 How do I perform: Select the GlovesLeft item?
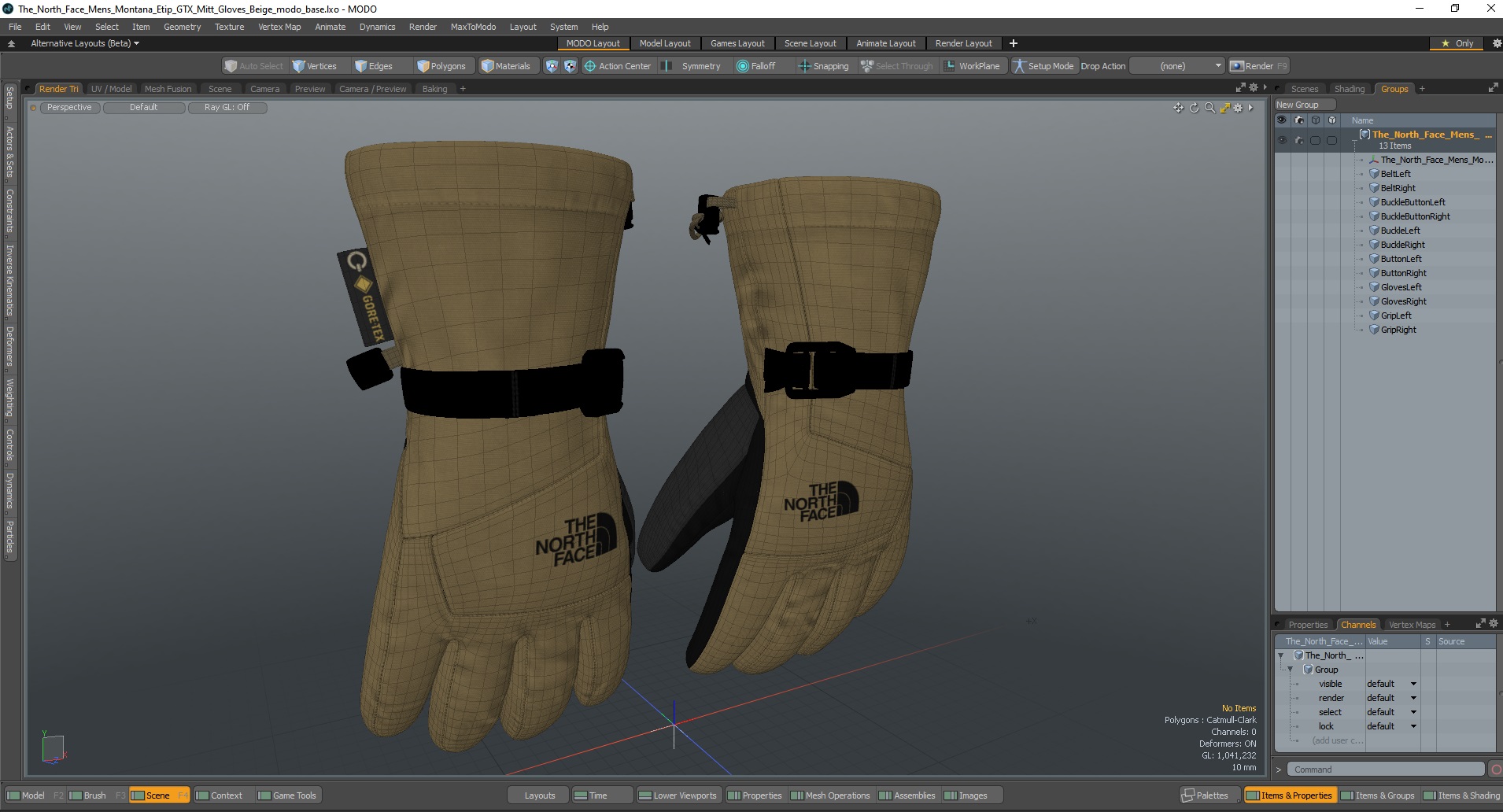(x=1401, y=287)
